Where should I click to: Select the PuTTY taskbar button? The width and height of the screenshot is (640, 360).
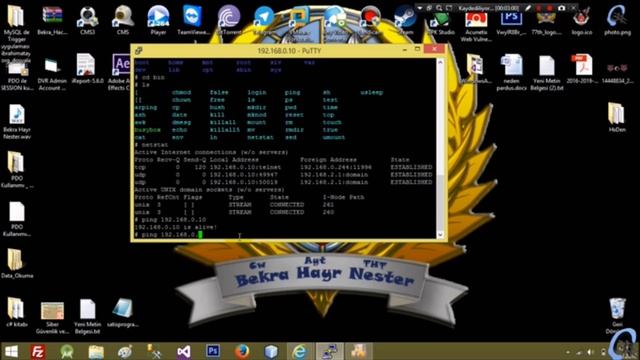(330, 351)
